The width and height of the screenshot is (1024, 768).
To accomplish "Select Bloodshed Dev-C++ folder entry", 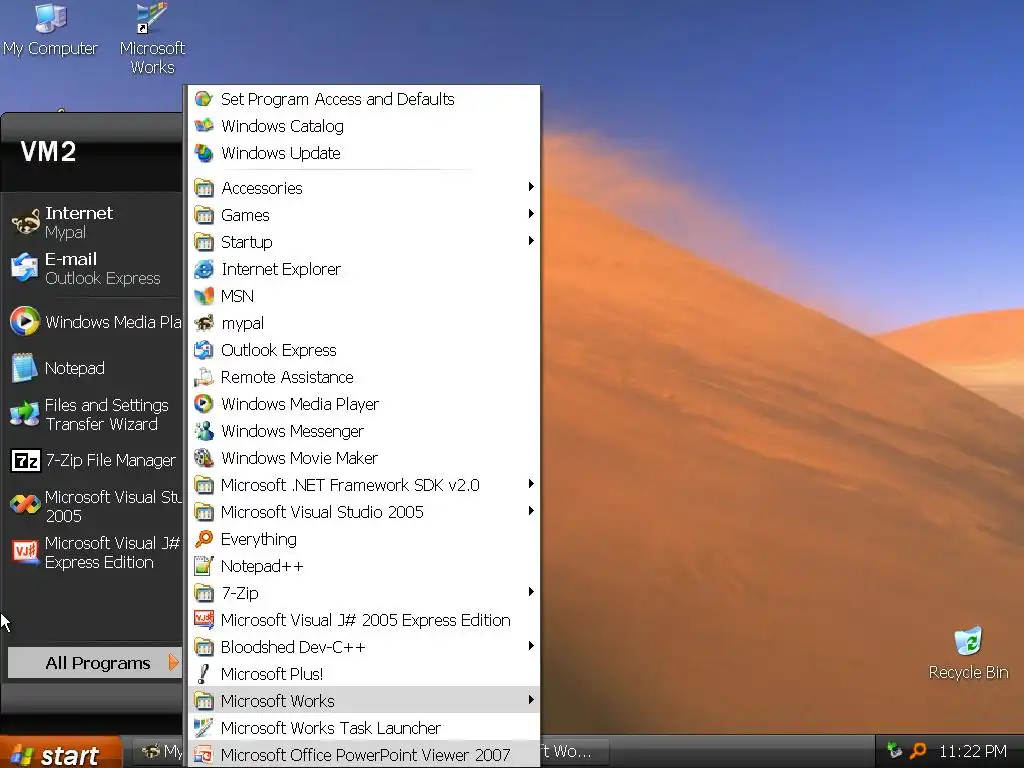I will click(x=364, y=647).
